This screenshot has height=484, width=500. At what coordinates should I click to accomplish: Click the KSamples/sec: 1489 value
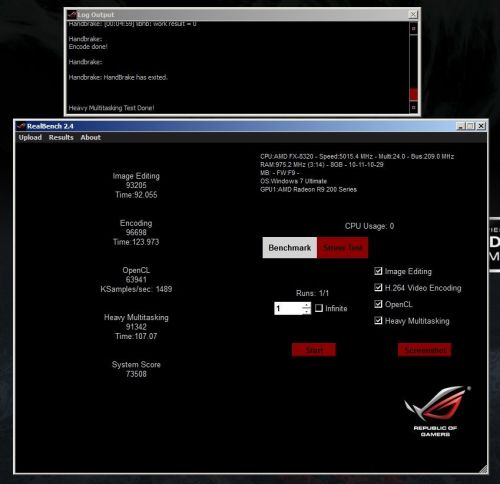pyautogui.click(x=136, y=289)
